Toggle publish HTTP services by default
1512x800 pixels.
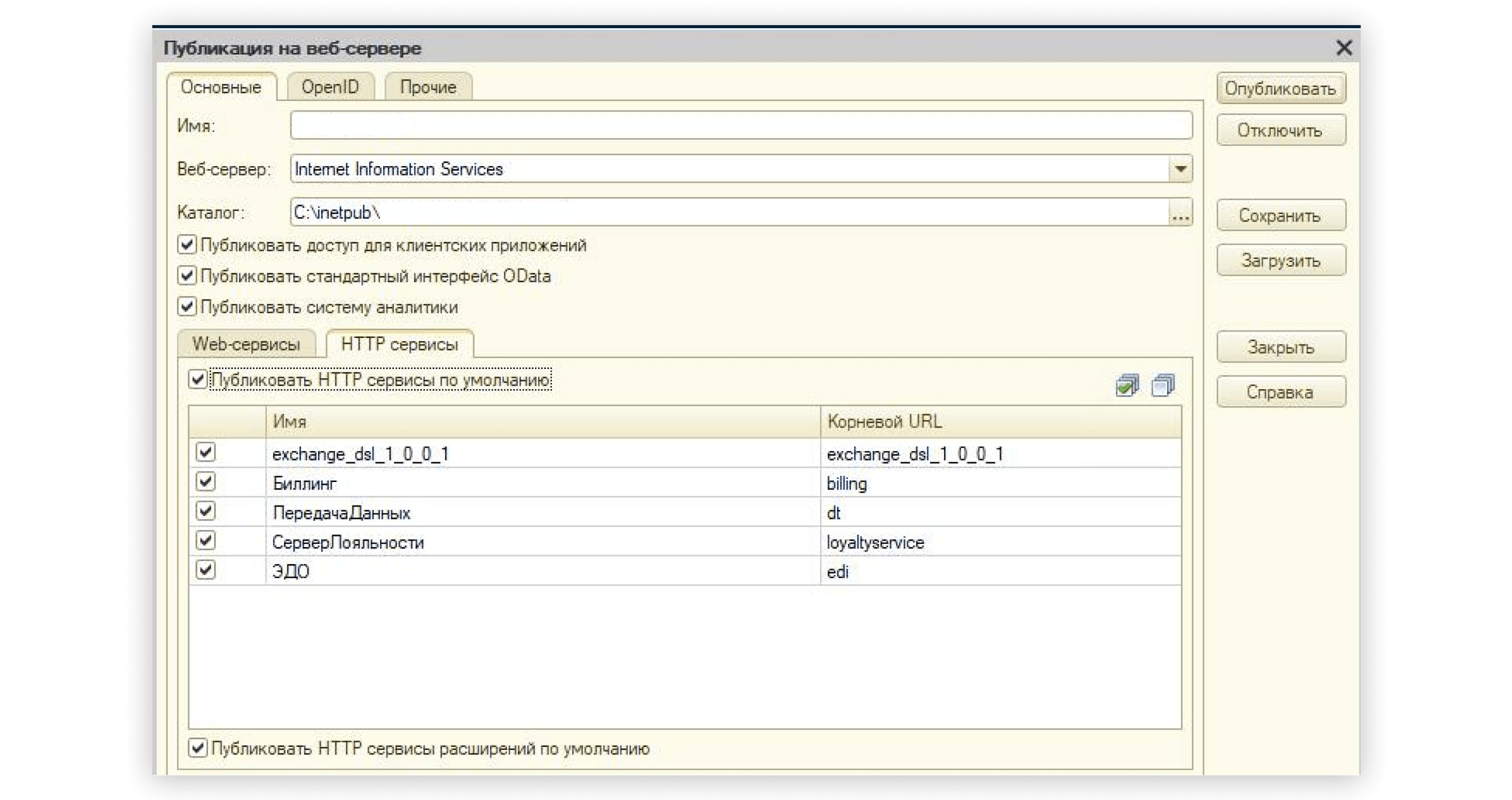coord(198,380)
